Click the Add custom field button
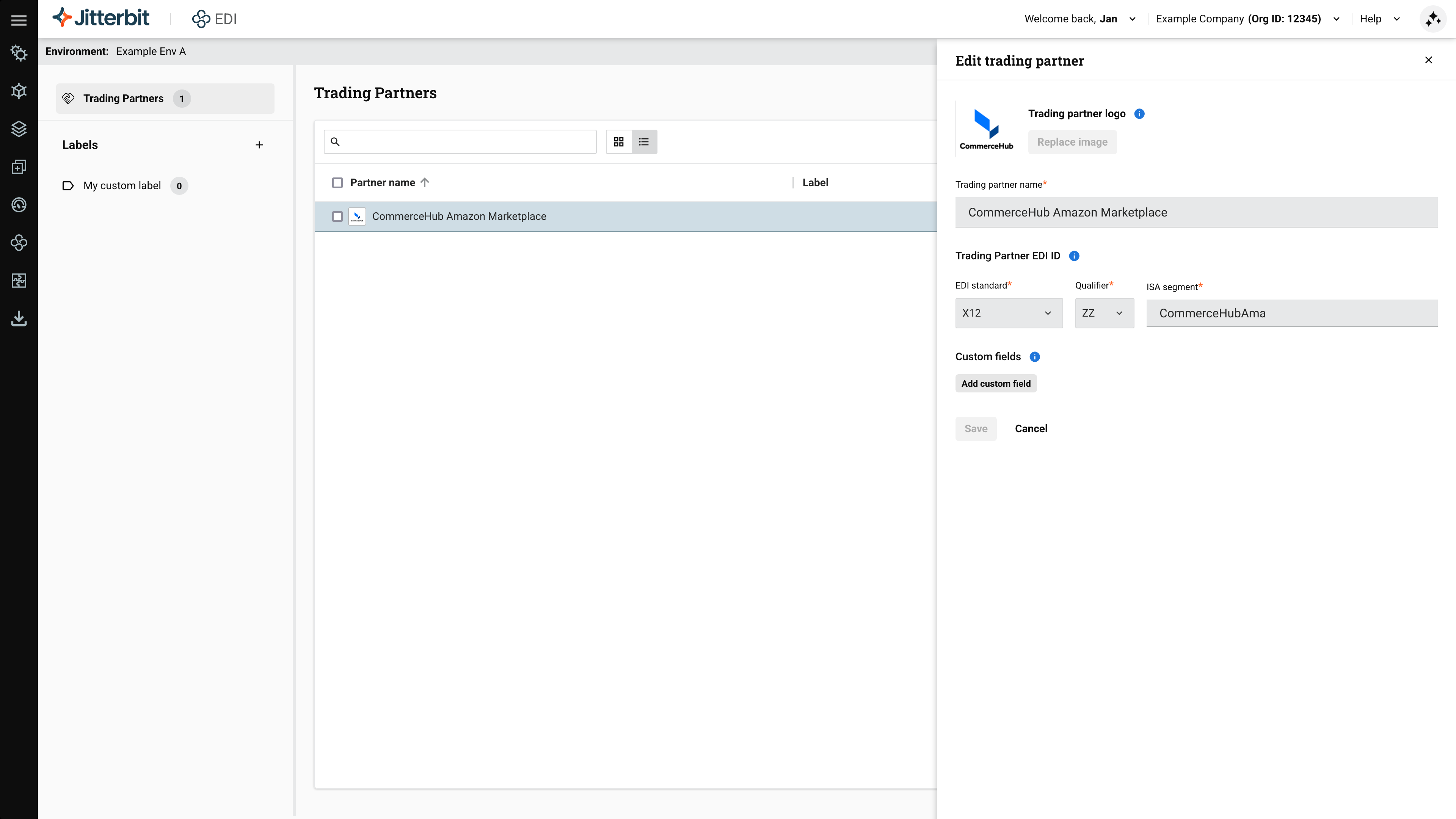1456x819 pixels. (995, 384)
